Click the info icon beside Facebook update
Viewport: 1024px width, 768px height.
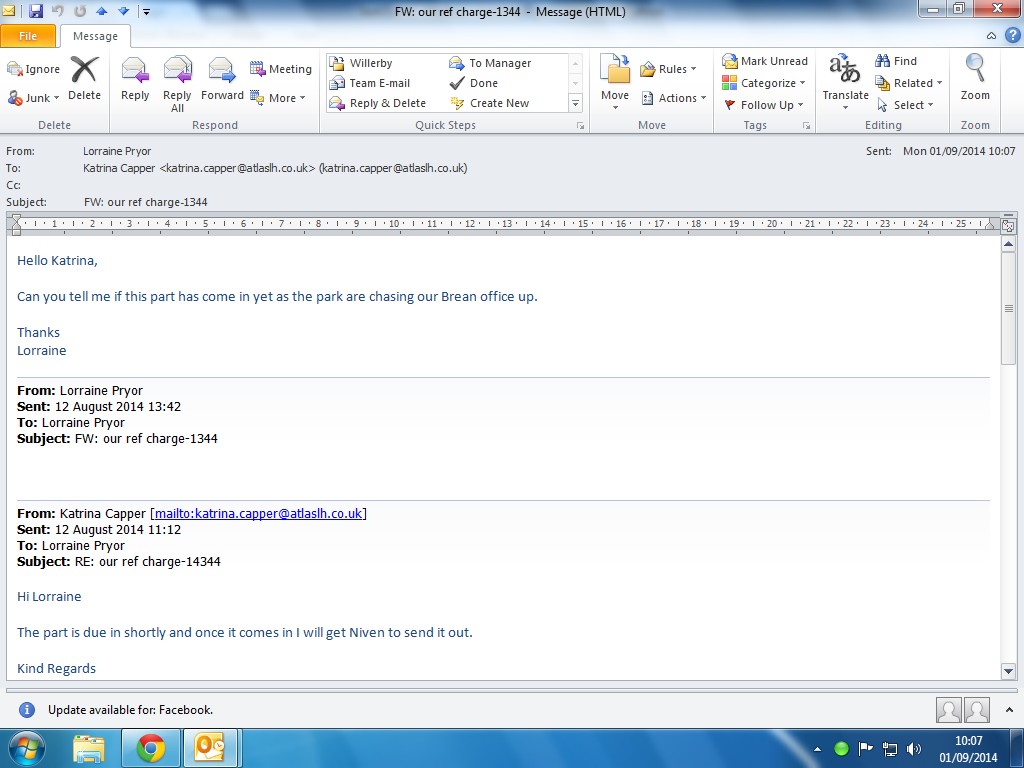[x=27, y=709]
